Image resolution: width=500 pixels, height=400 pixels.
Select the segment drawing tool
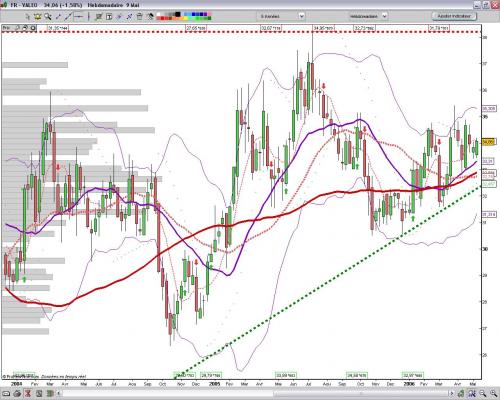pos(58,16)
